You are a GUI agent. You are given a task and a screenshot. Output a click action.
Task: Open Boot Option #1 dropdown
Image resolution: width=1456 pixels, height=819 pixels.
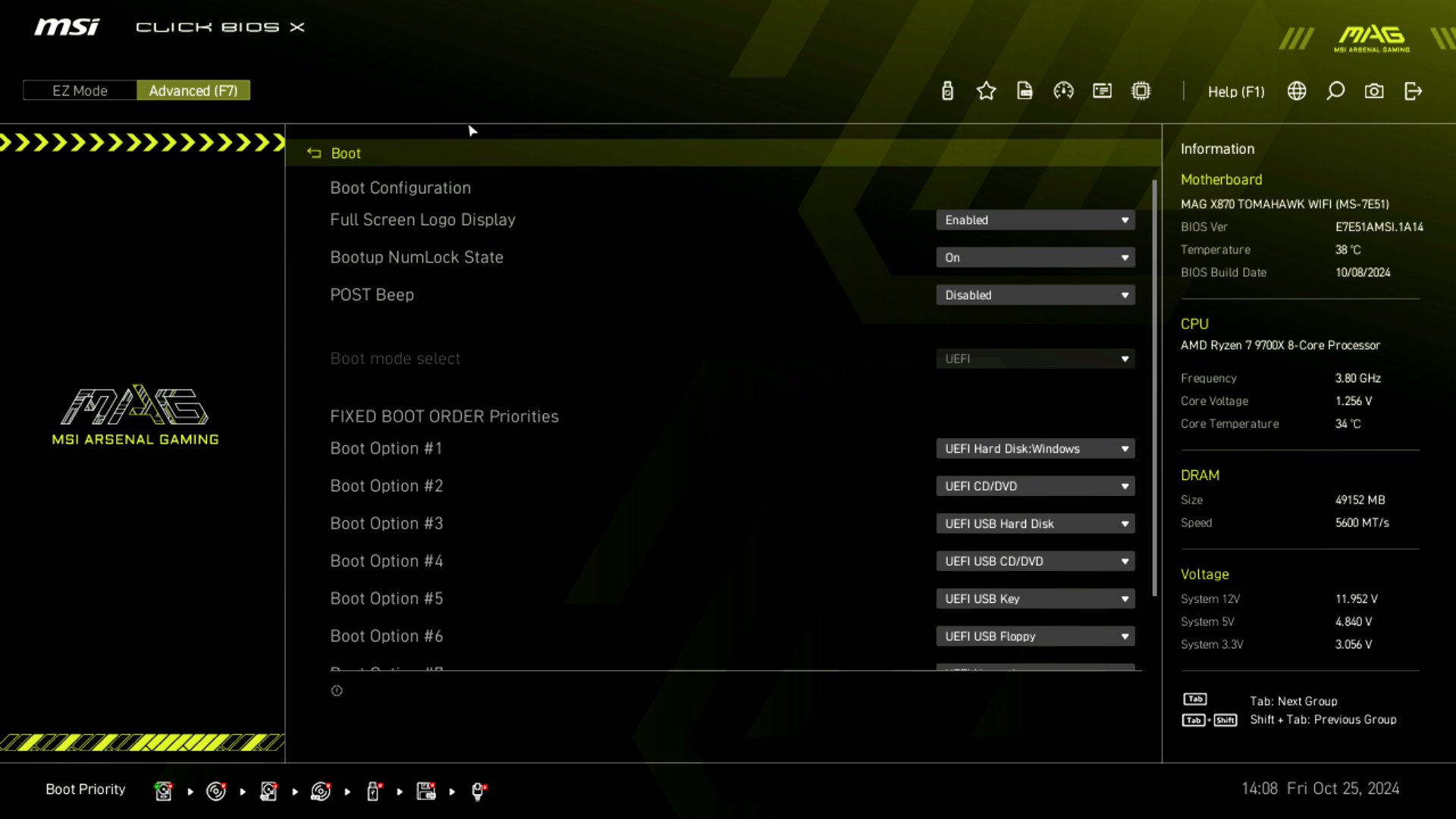[x=1035, y=449]
